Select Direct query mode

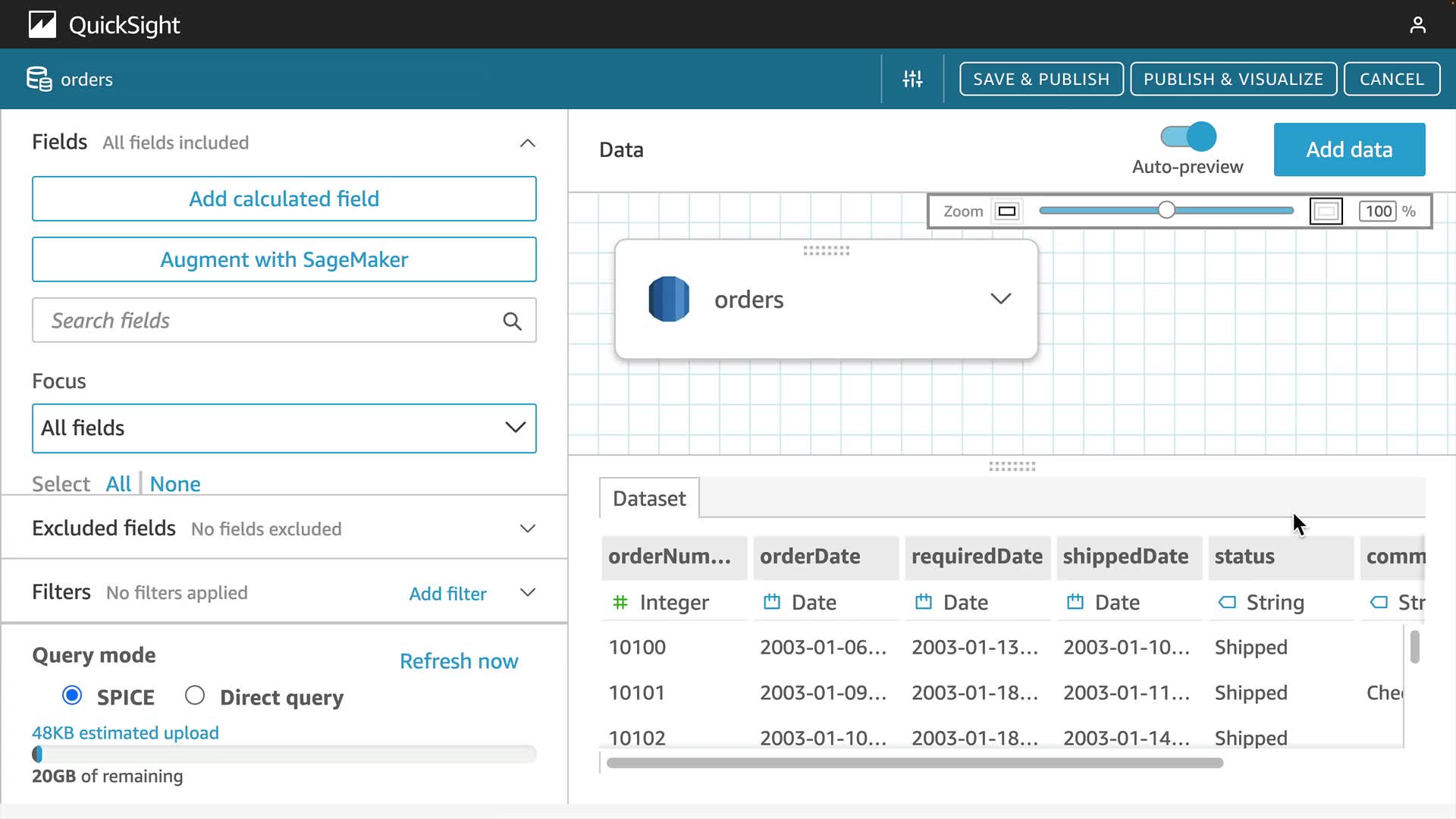coord(195,695)
